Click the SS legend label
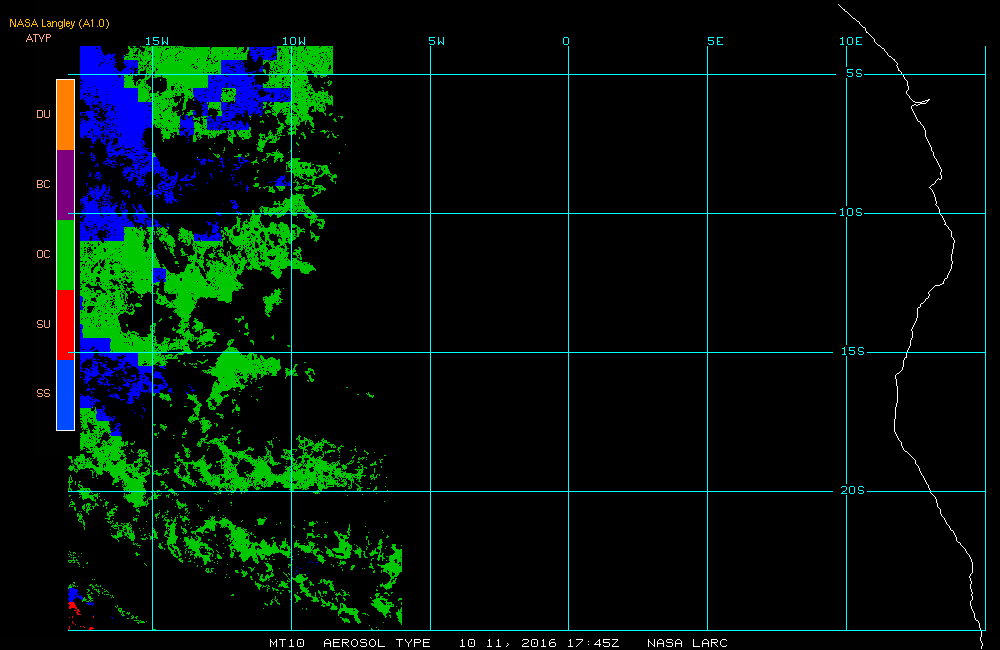This screenshot has width=1000, height=650. click(x=43, y=393)
